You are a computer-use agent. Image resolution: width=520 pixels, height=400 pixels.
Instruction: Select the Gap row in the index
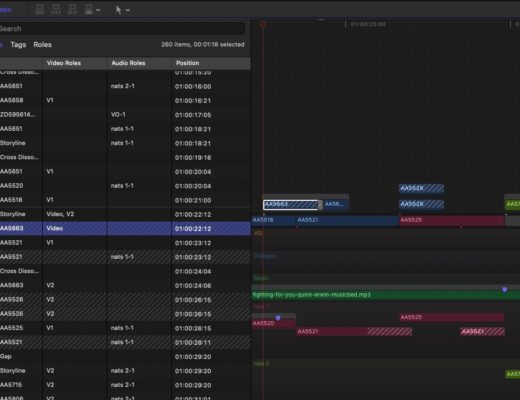coord(125,356)
